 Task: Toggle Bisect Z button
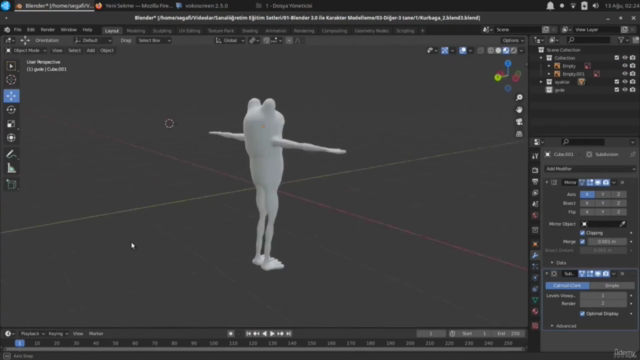point(618,203)
